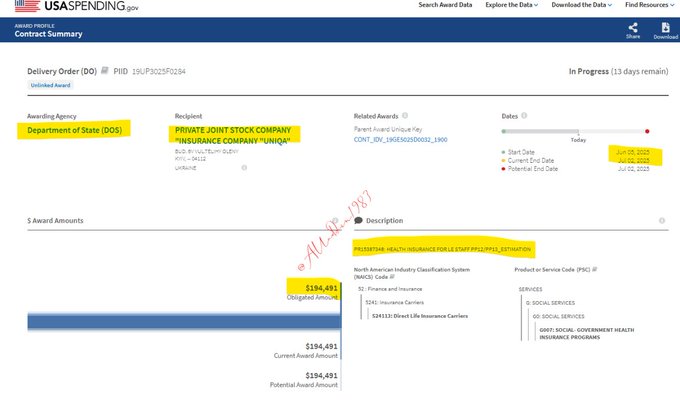Click the Description section info icon
The height and width of the screenshot is (406, 680).
pos(662,220)
